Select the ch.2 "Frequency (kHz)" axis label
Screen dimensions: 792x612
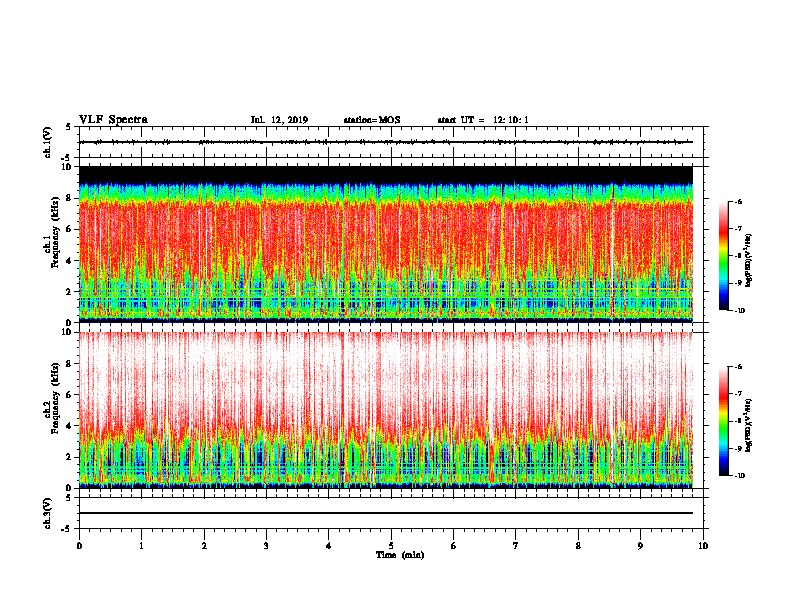point(55,398)
